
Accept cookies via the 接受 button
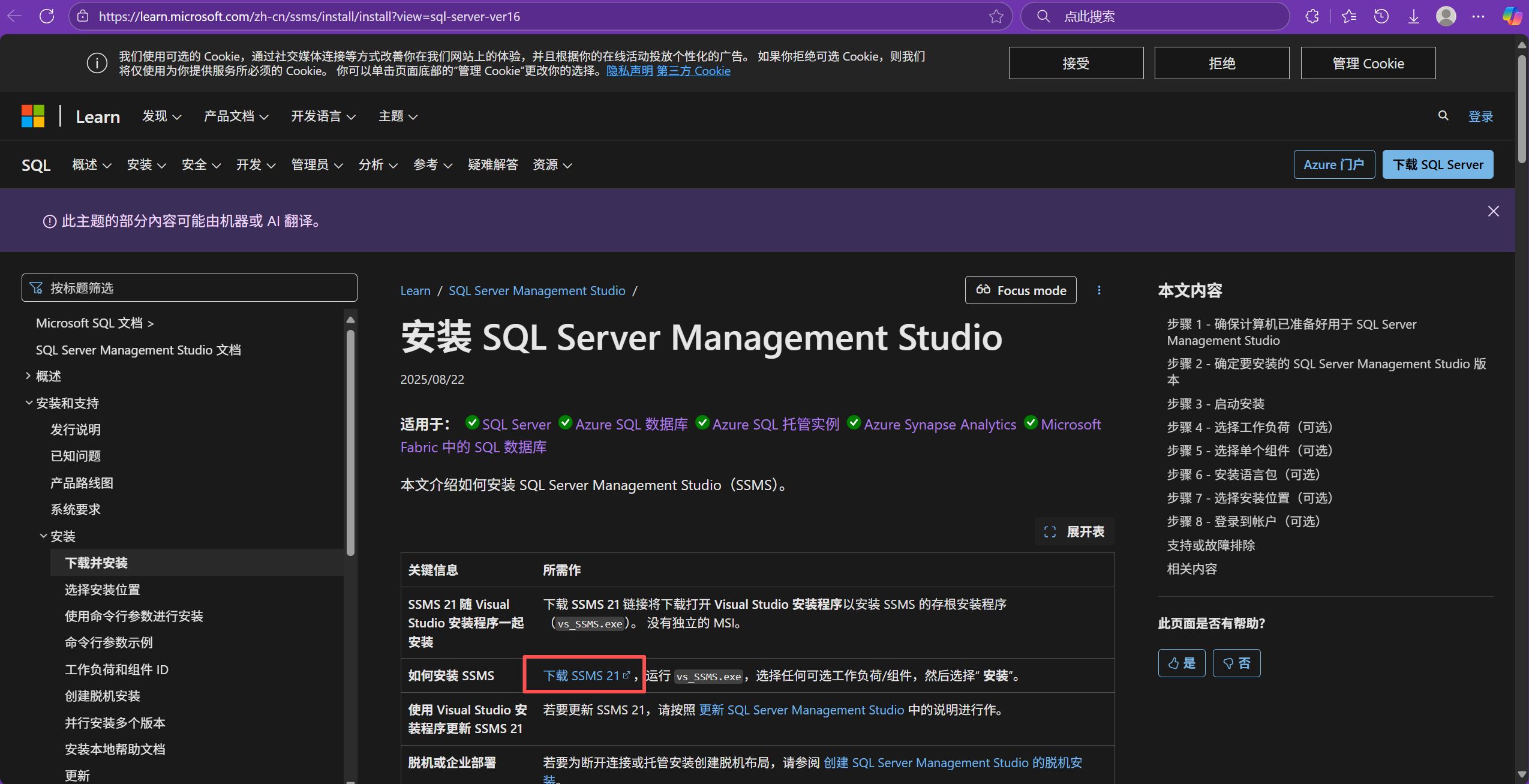pos(1075,62)
